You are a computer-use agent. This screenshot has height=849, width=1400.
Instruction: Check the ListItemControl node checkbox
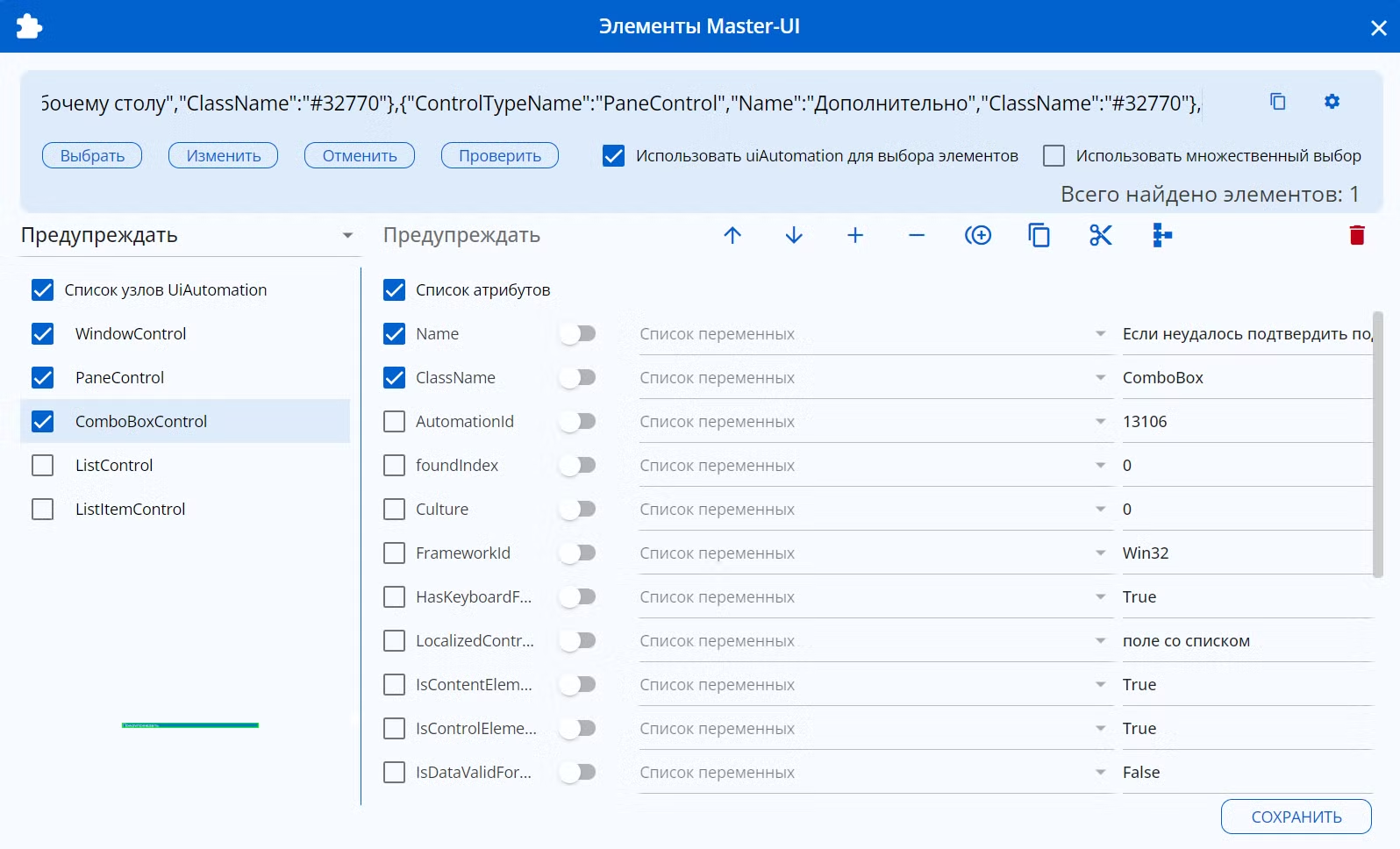tap(42, 510)
